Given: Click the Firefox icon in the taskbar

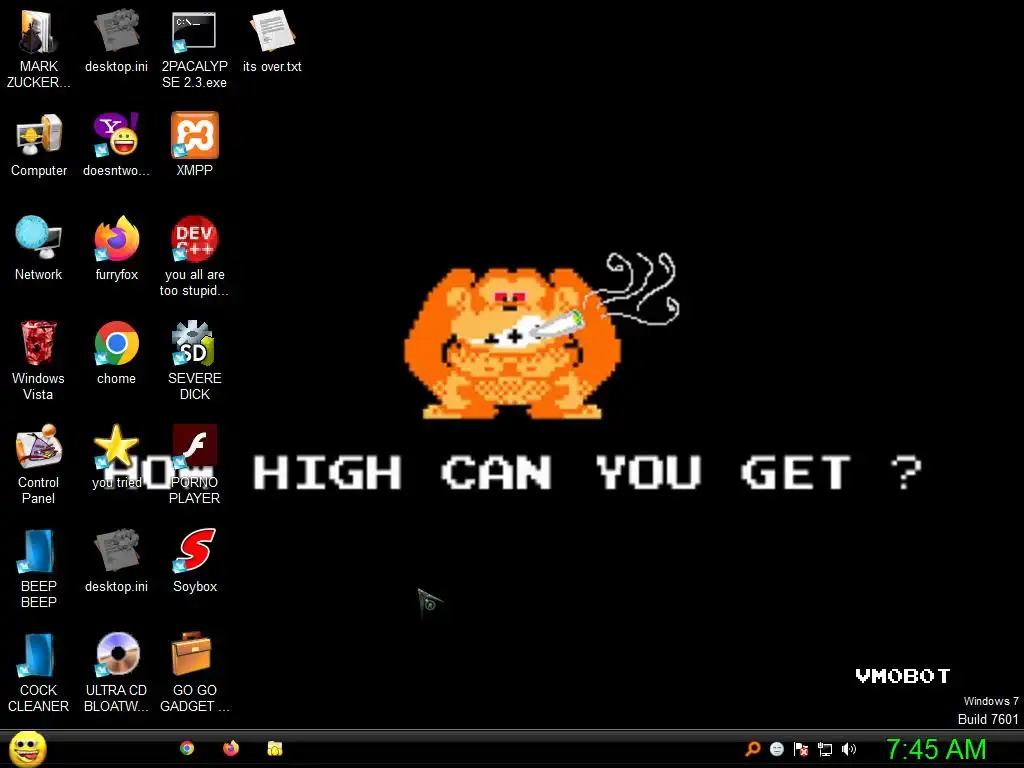Looking at the screenshot, I should tap(231, 748).
